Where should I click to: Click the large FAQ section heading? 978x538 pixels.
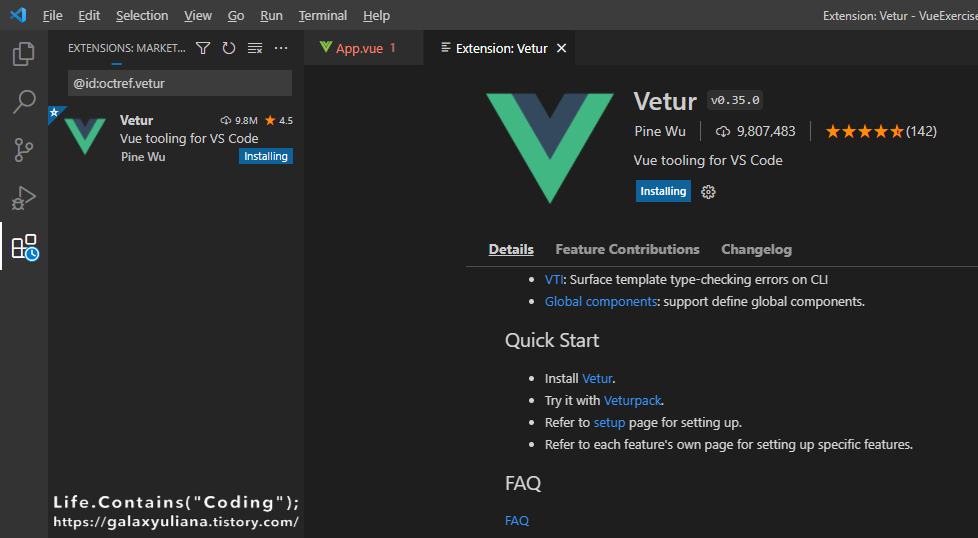tap(523, 483)
